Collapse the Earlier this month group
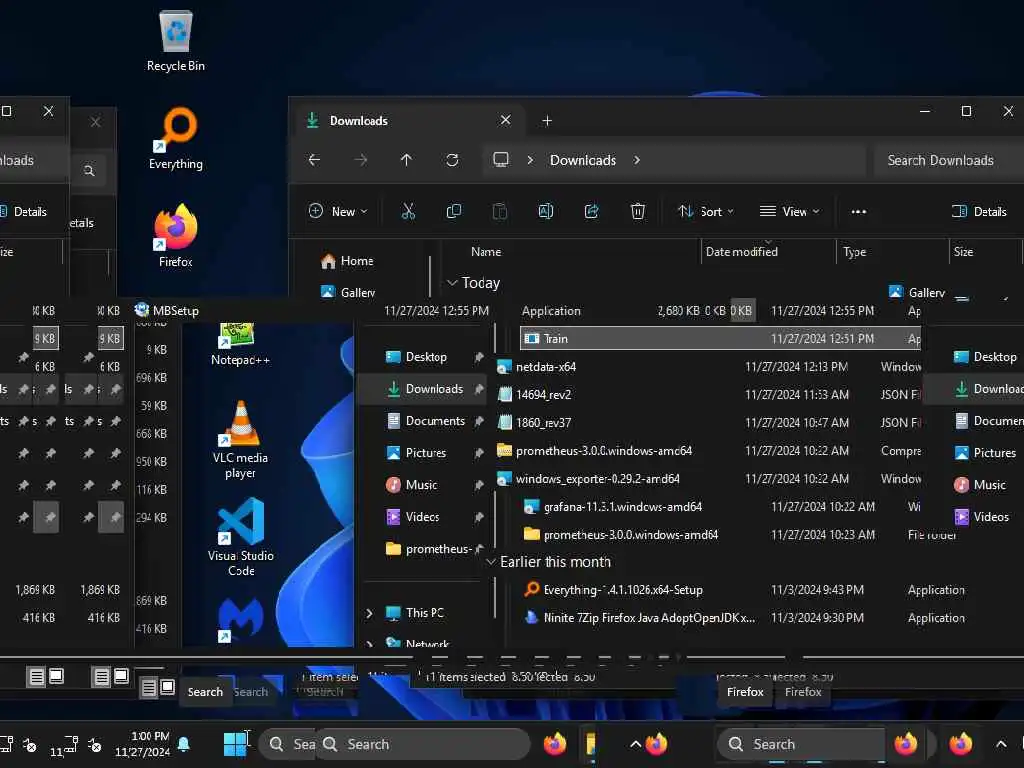The width and height of the screenshot is (1024, 768). pos(491,562)
